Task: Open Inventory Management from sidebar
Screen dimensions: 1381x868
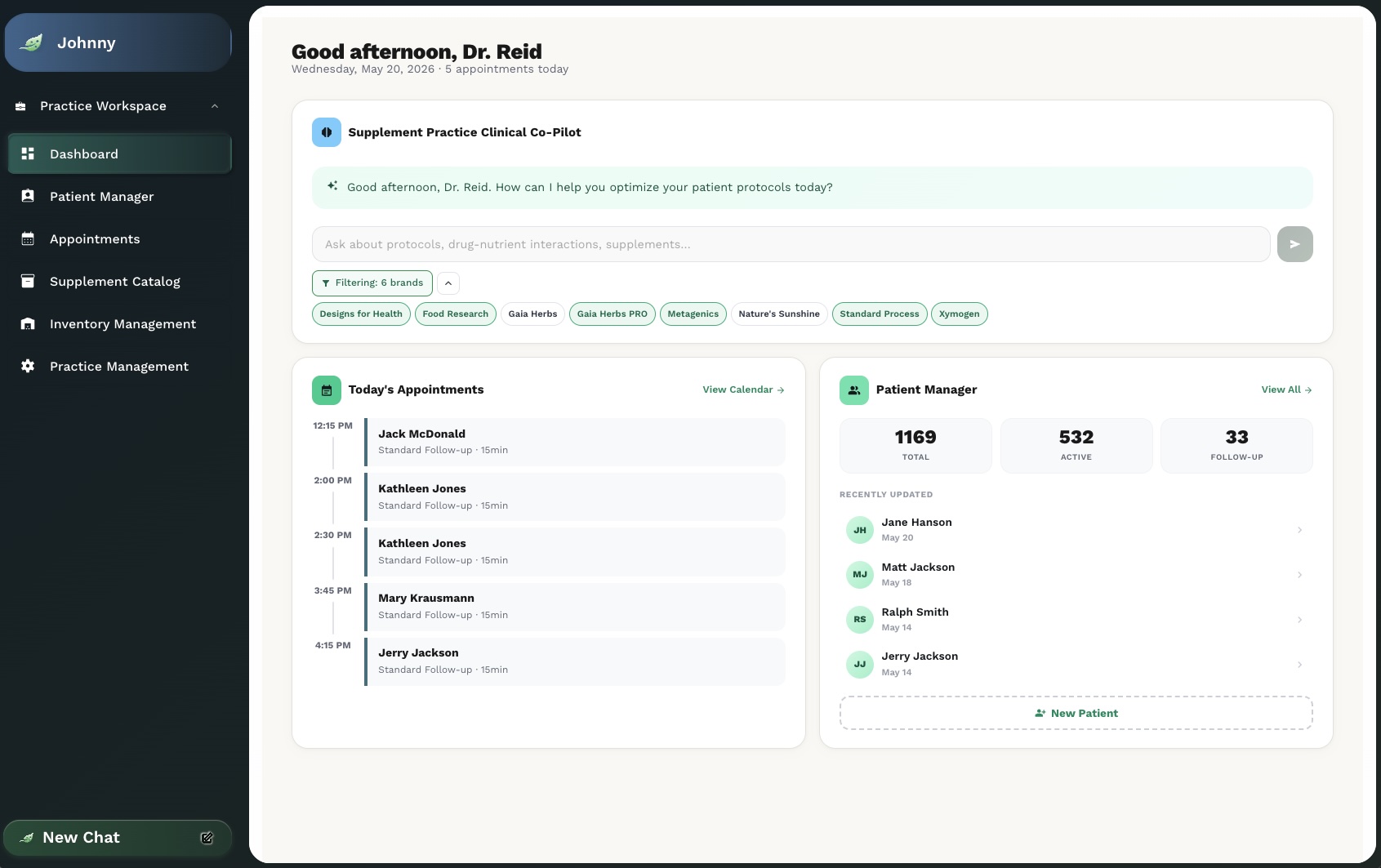Action: point(120,323)
